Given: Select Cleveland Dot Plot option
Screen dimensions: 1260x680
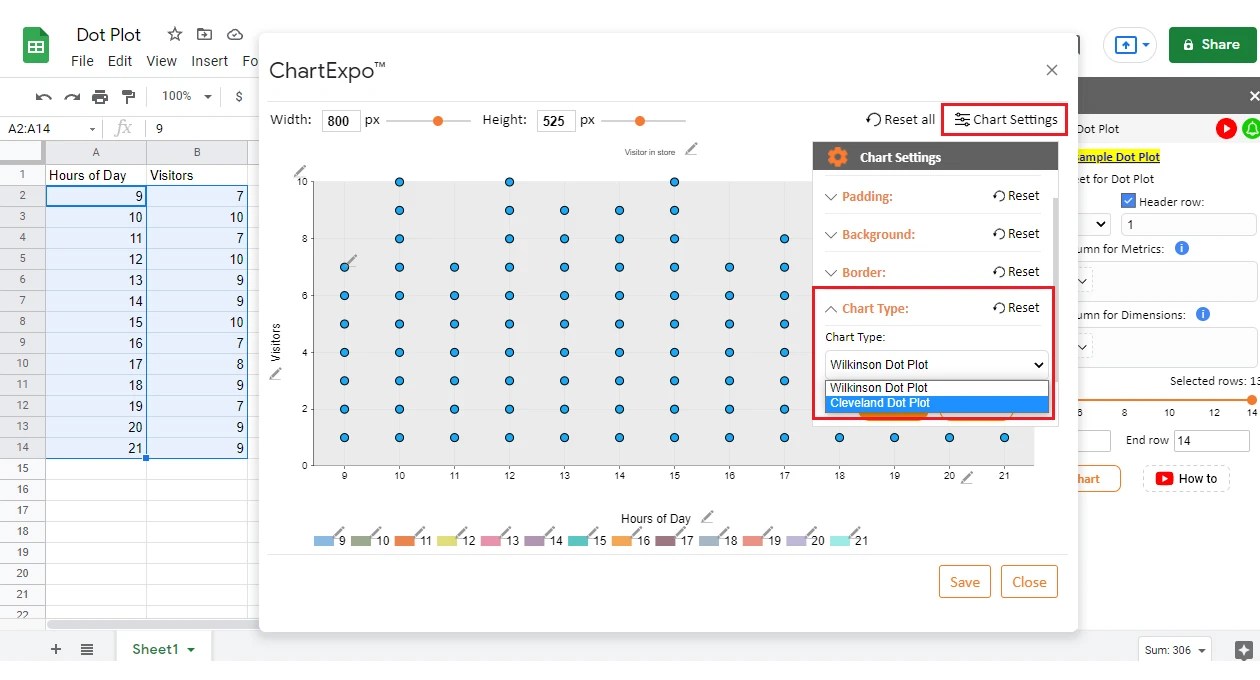Looking at the screenshot, I should click(x=936, y=403).
